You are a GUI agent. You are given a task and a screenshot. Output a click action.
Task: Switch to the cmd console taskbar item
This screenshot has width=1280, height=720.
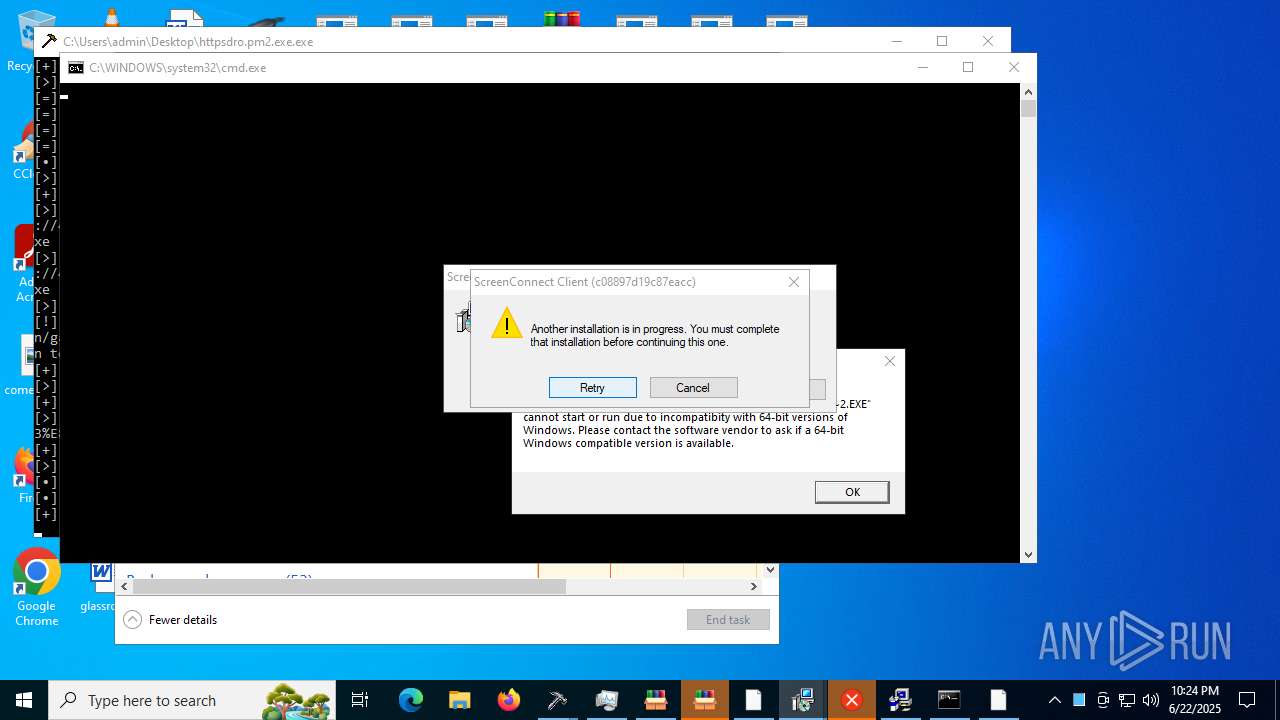949,700
